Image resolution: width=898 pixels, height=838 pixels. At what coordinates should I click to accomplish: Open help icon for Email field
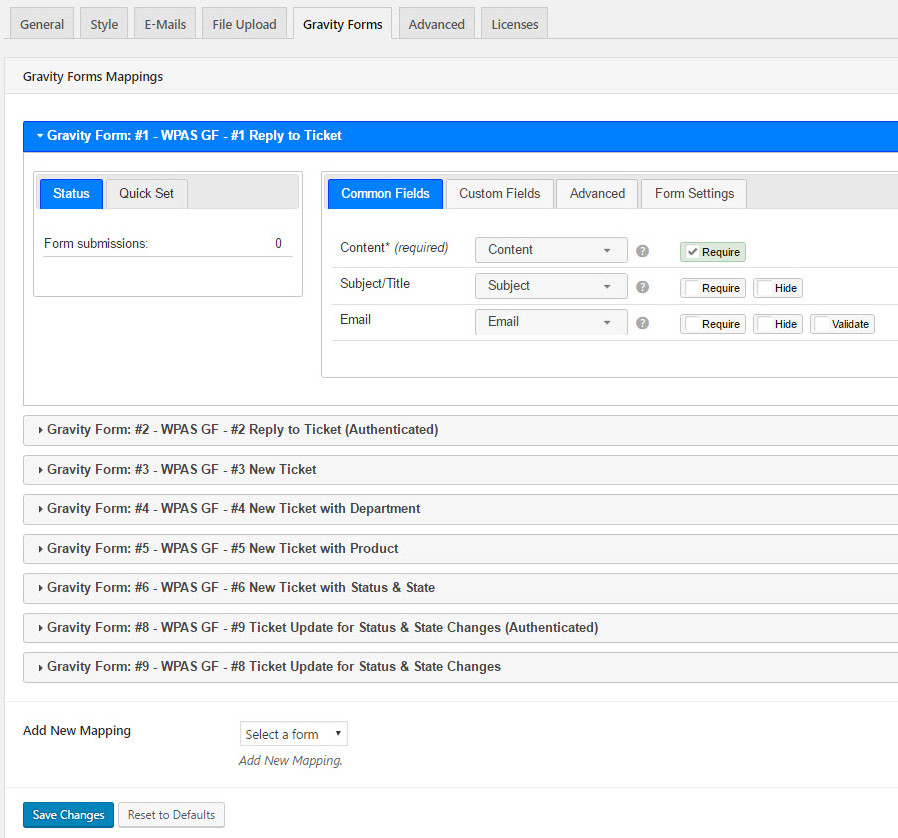pyautogui.click(x=643, y=323)
